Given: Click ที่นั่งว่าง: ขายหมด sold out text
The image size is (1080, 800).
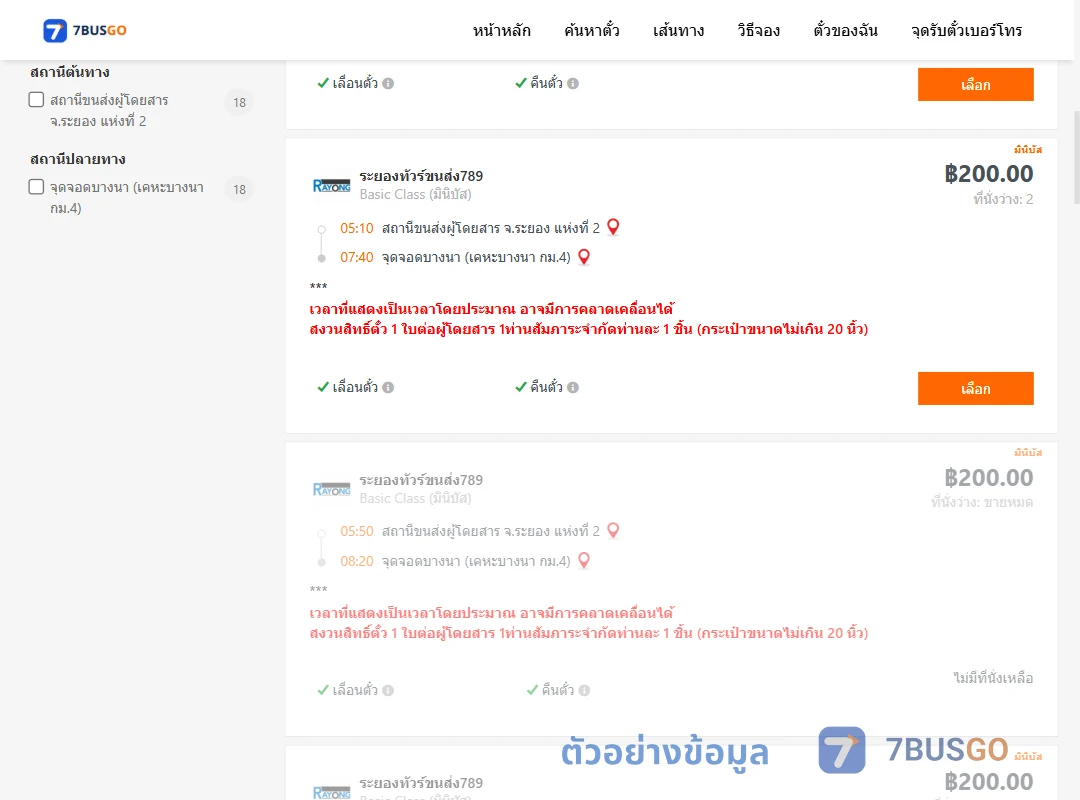Looking at the screenshot, I should [982, 502].
